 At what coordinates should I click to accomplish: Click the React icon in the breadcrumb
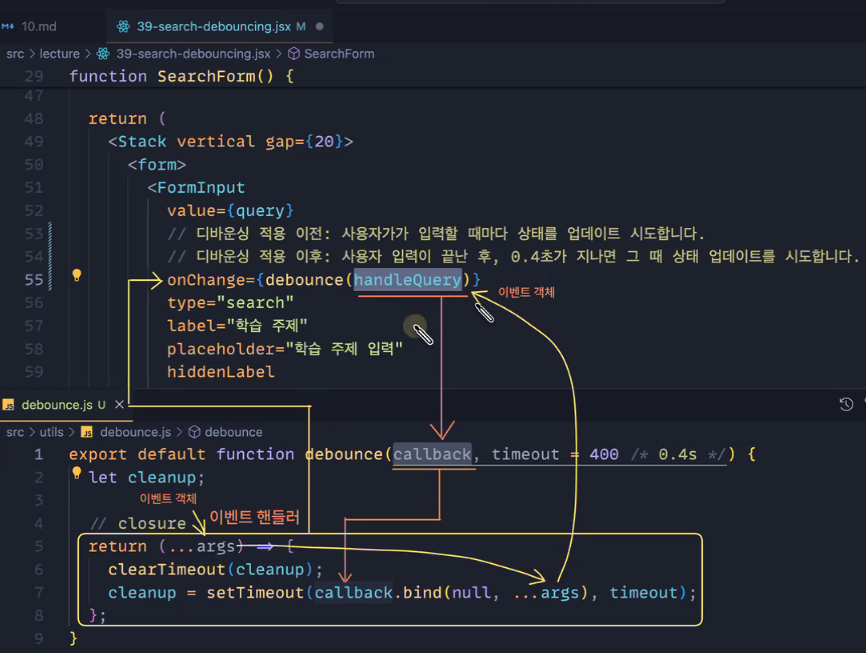point(103,54)
